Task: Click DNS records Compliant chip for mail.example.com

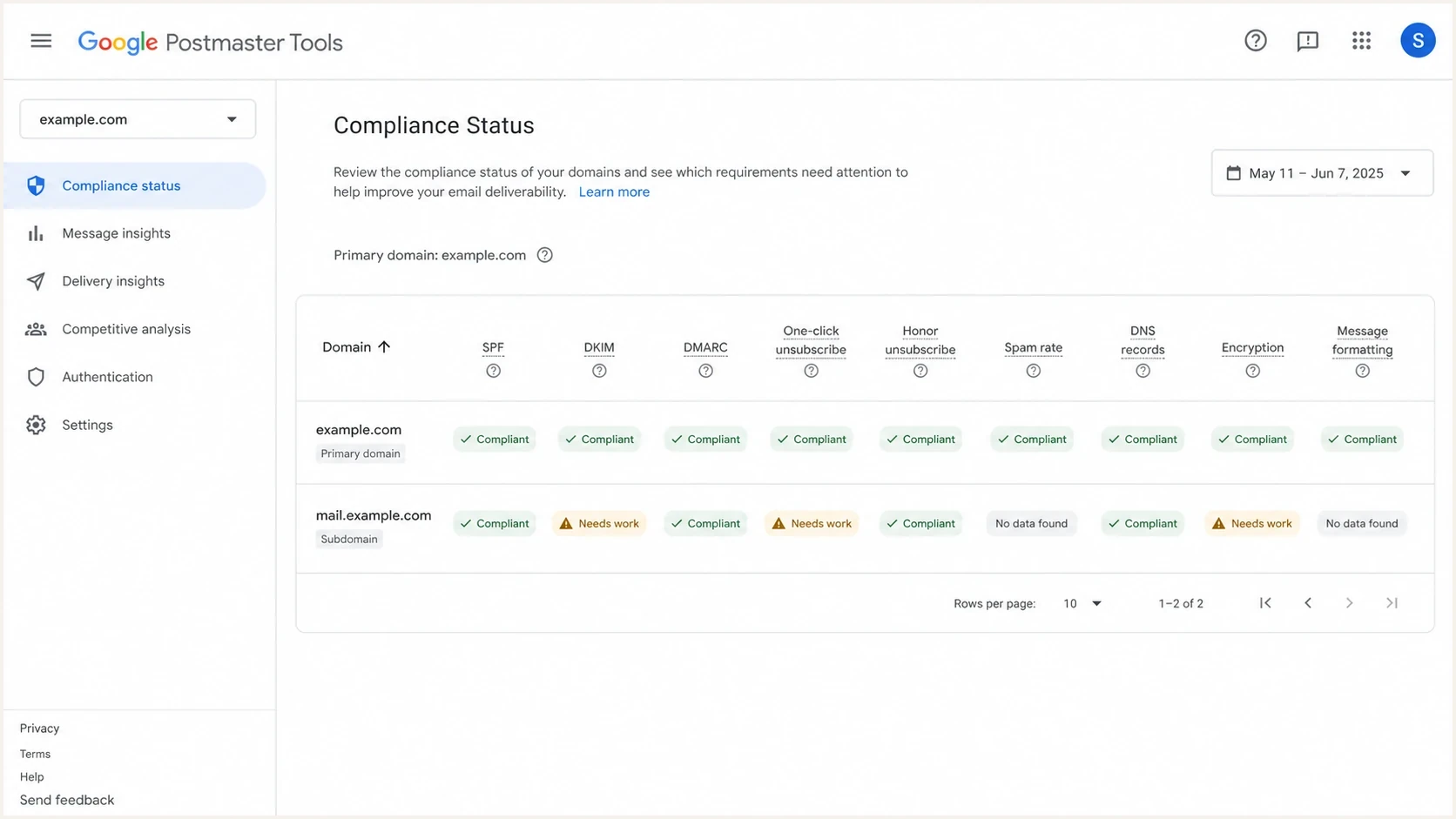Action: 1142,523
